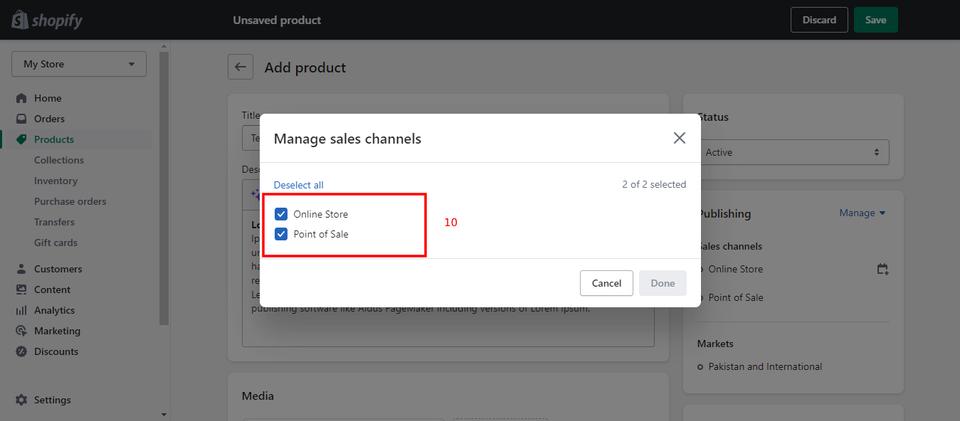Screen dimensions: 960x421
Task: Open Purchase orders in the sidebar
Action: (70, 201)
